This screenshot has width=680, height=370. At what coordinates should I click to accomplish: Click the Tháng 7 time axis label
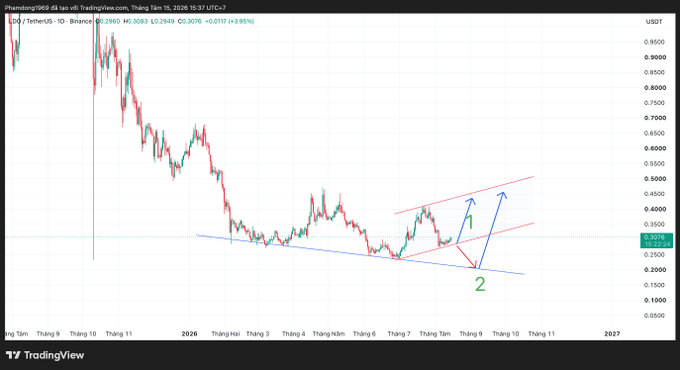(399, 334)
